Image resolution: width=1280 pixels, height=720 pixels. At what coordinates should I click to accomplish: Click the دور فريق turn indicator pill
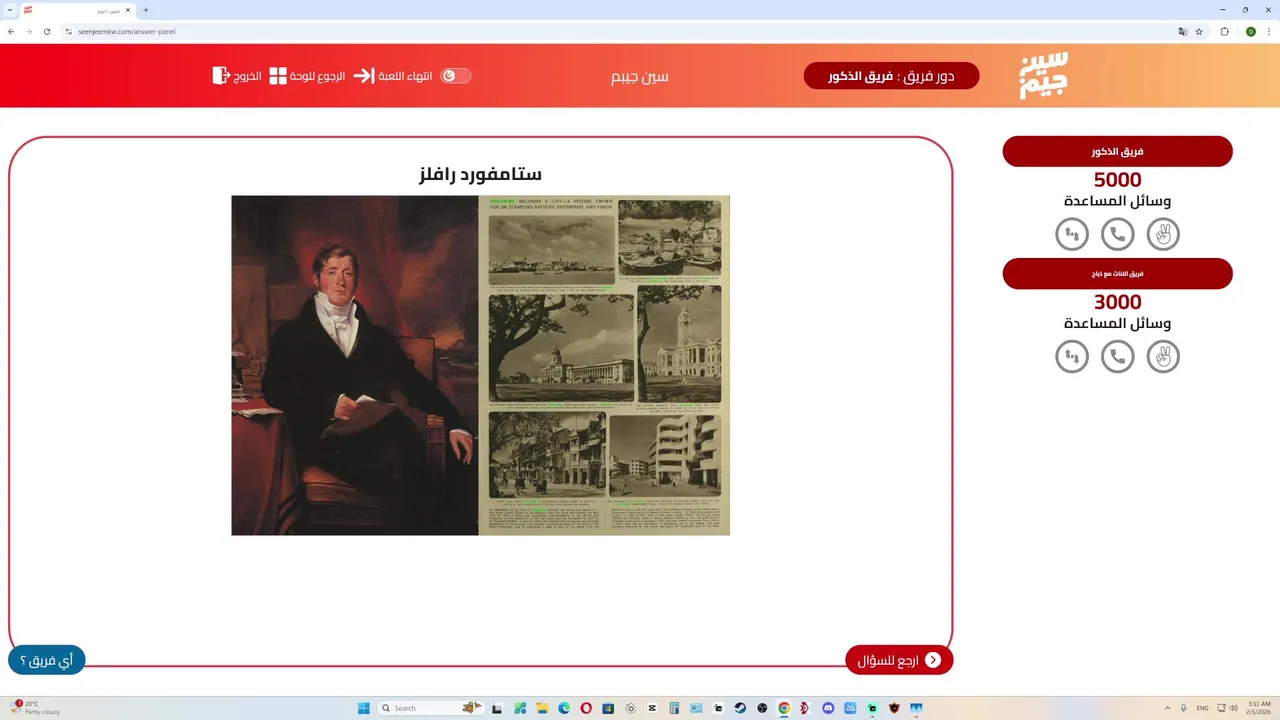tap(891, 76)
